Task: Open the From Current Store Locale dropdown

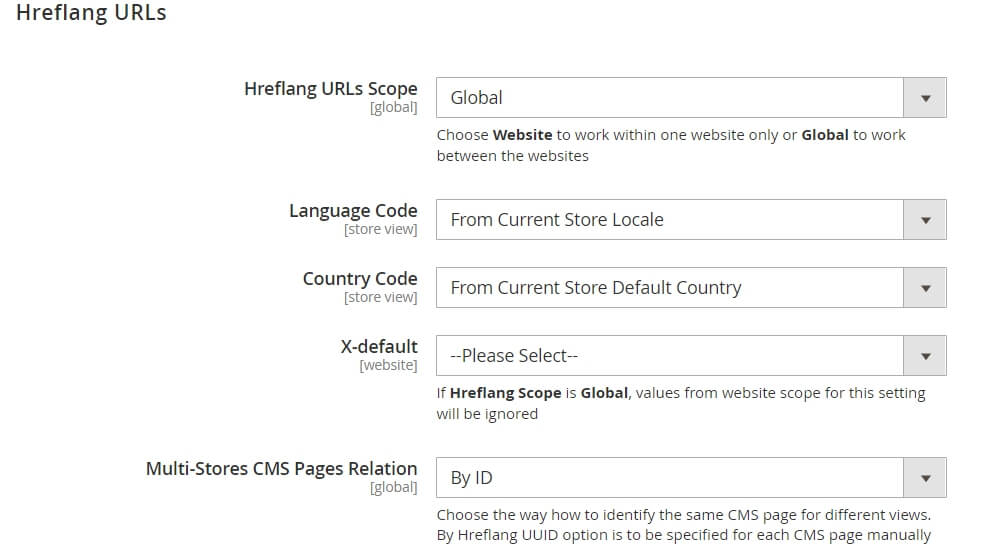Action: pyautogui.click(x=691, y=220)
